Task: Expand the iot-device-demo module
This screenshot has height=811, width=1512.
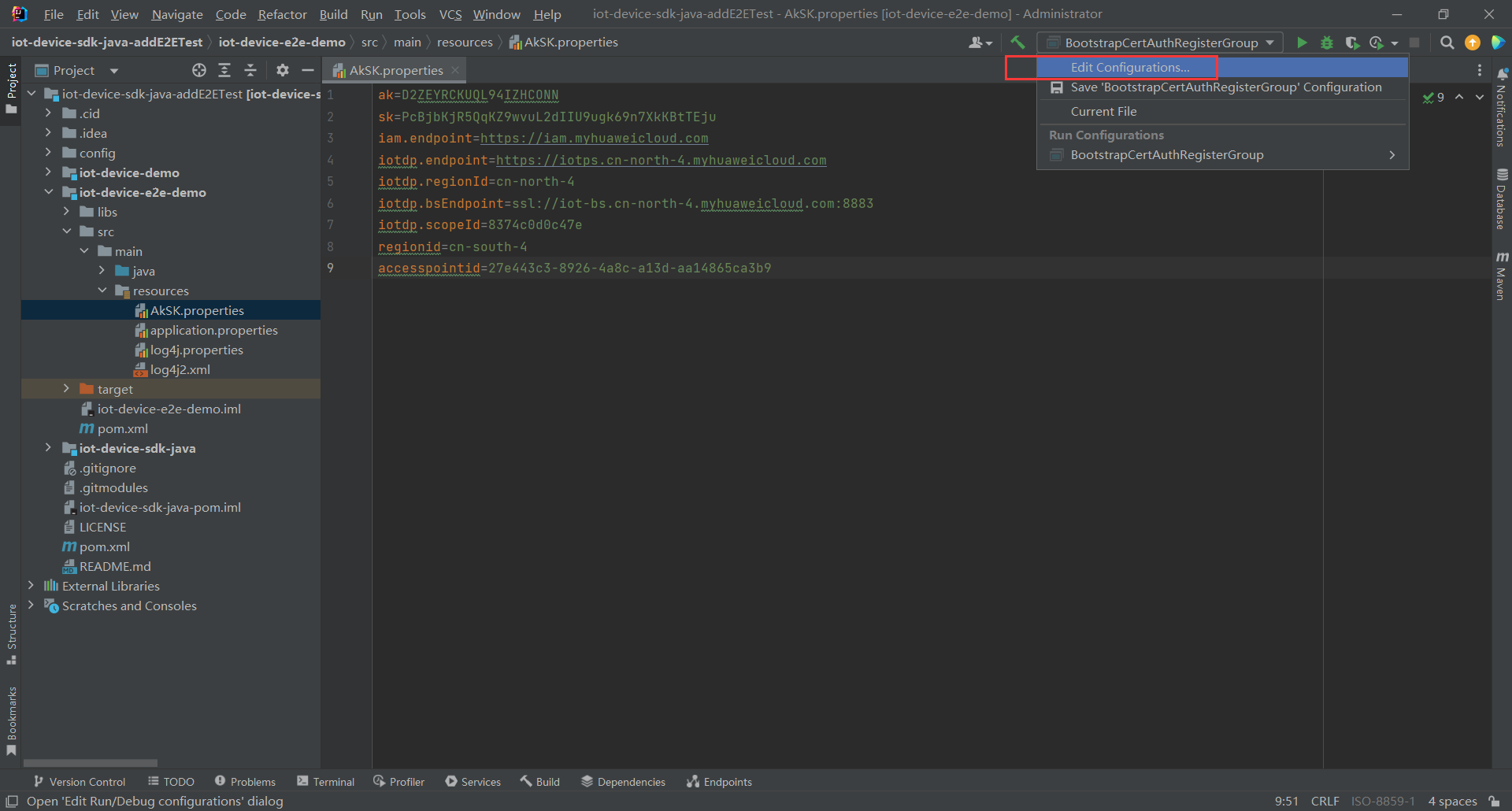Action: tap(48, 172)
